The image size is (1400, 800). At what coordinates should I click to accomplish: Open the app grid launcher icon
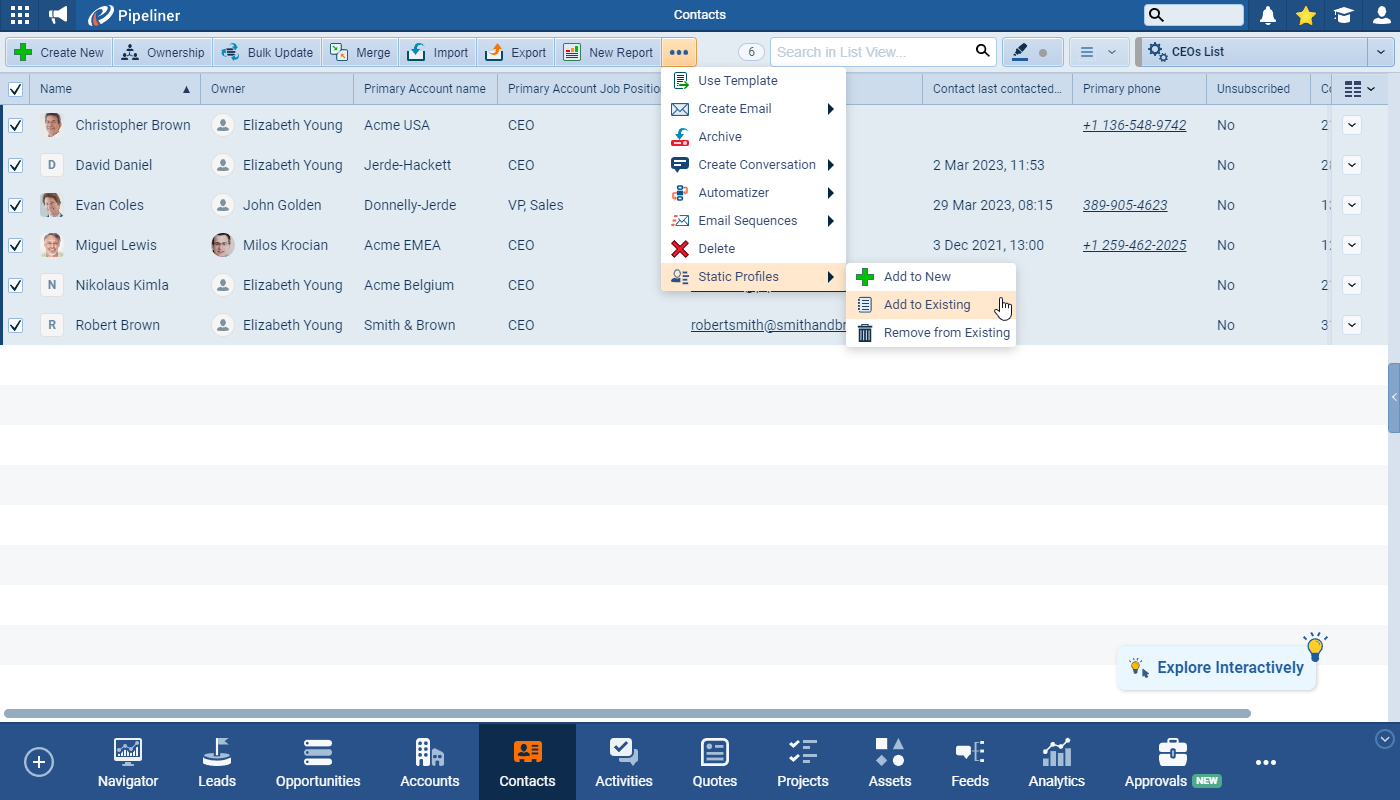(x=19, y=15)
